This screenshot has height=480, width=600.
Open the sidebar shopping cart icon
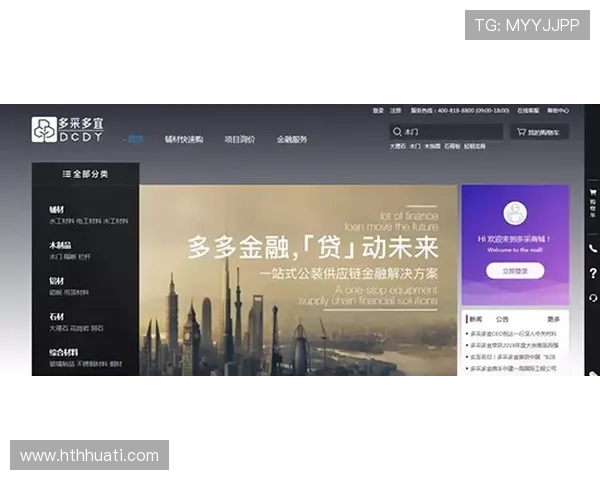point(593,192)
